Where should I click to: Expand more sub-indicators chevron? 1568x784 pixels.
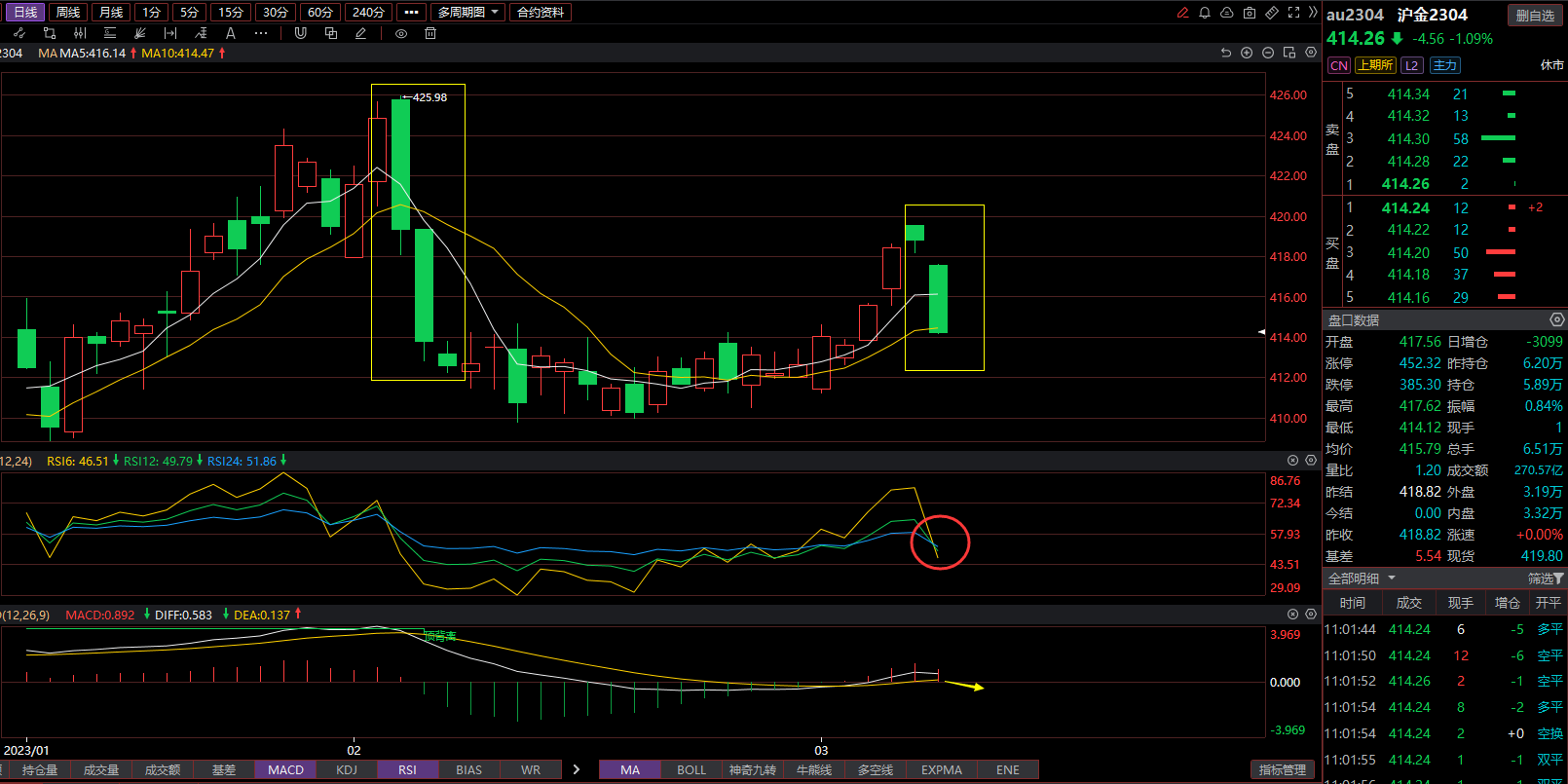tap(577, 769)
